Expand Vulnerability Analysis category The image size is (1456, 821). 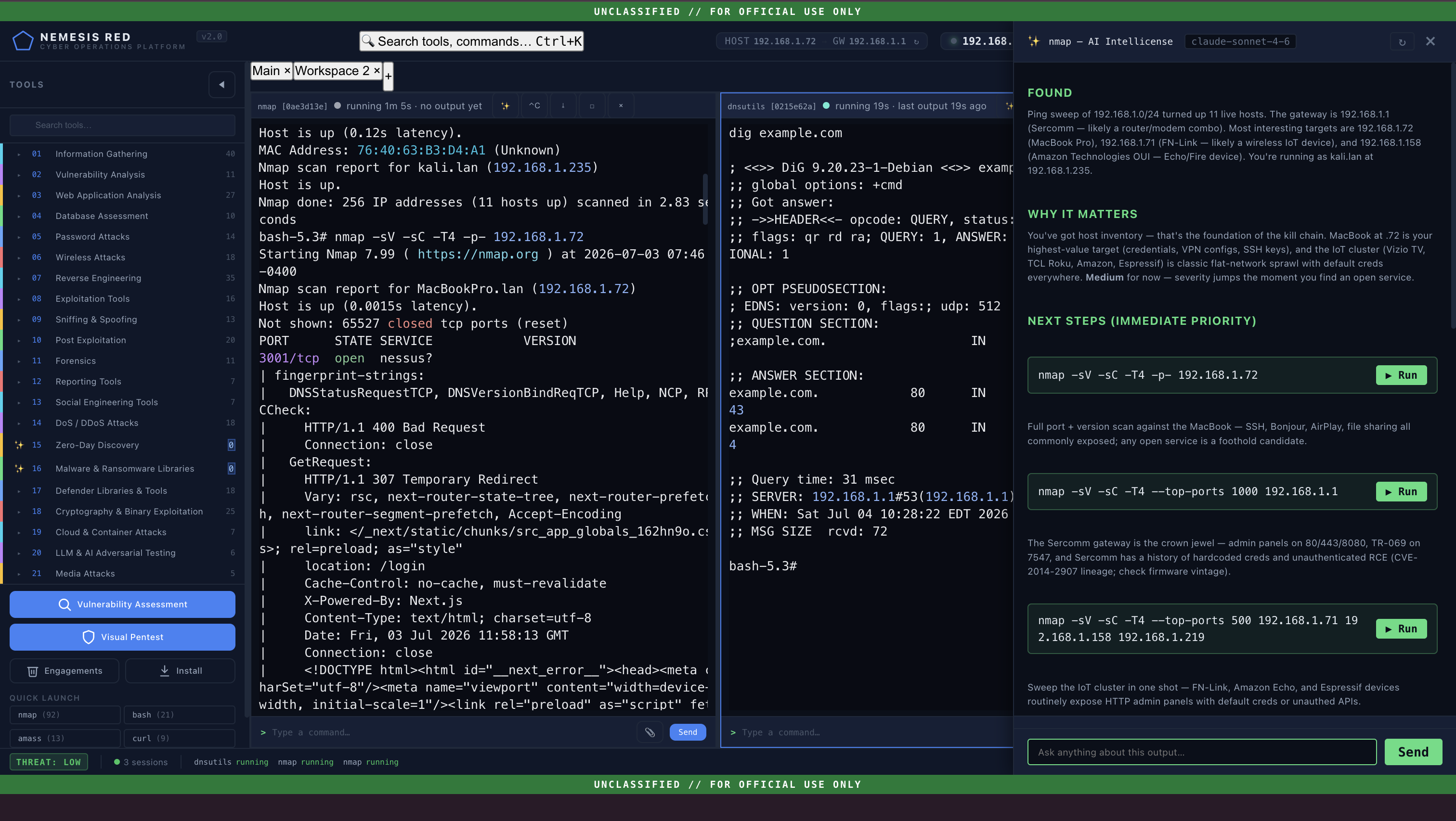pyautogui.click(x=123, y=175)
